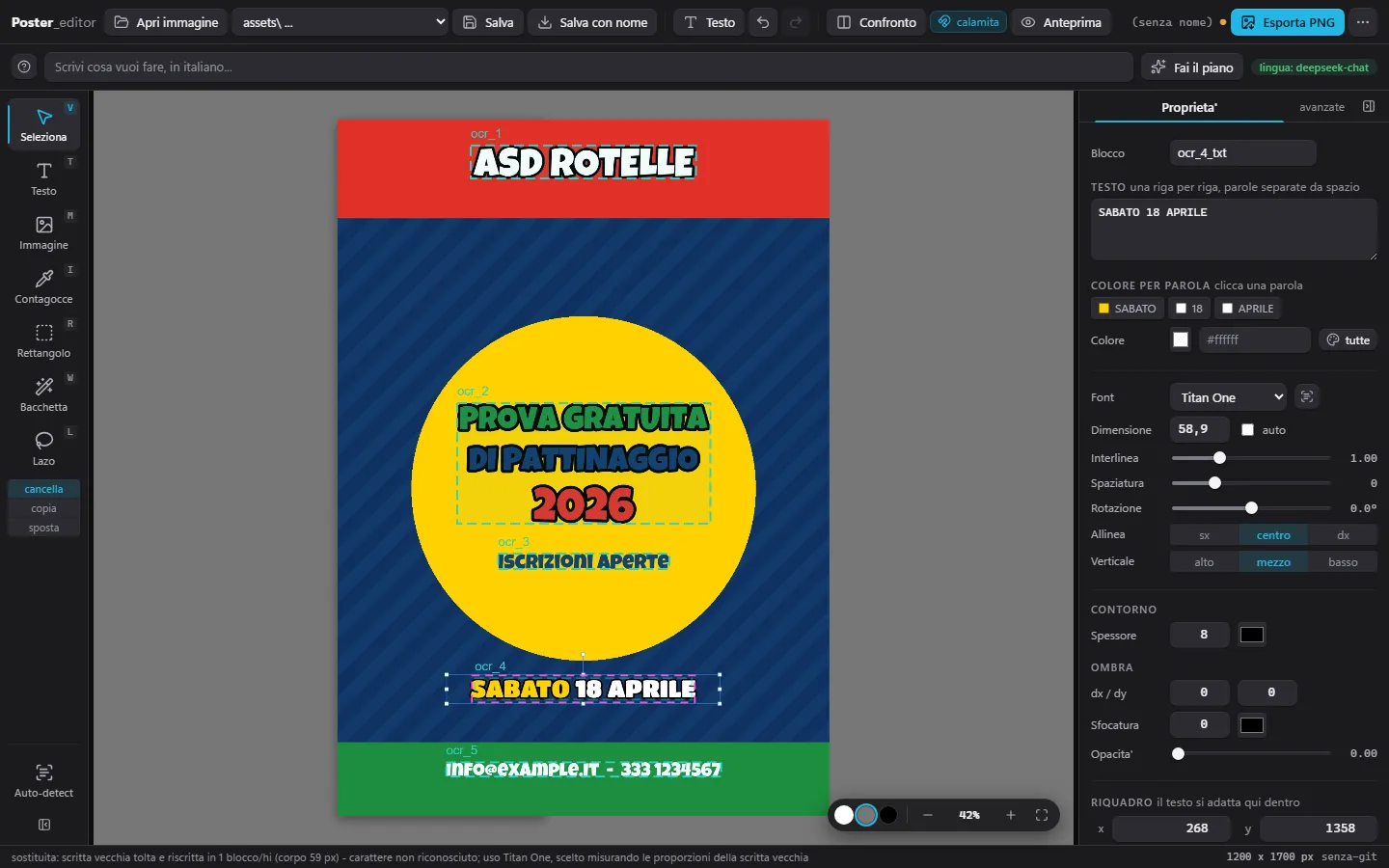The image size is (1389, 868).
Task: Choose the Lazo lasso tool
Action: (43, 448)
